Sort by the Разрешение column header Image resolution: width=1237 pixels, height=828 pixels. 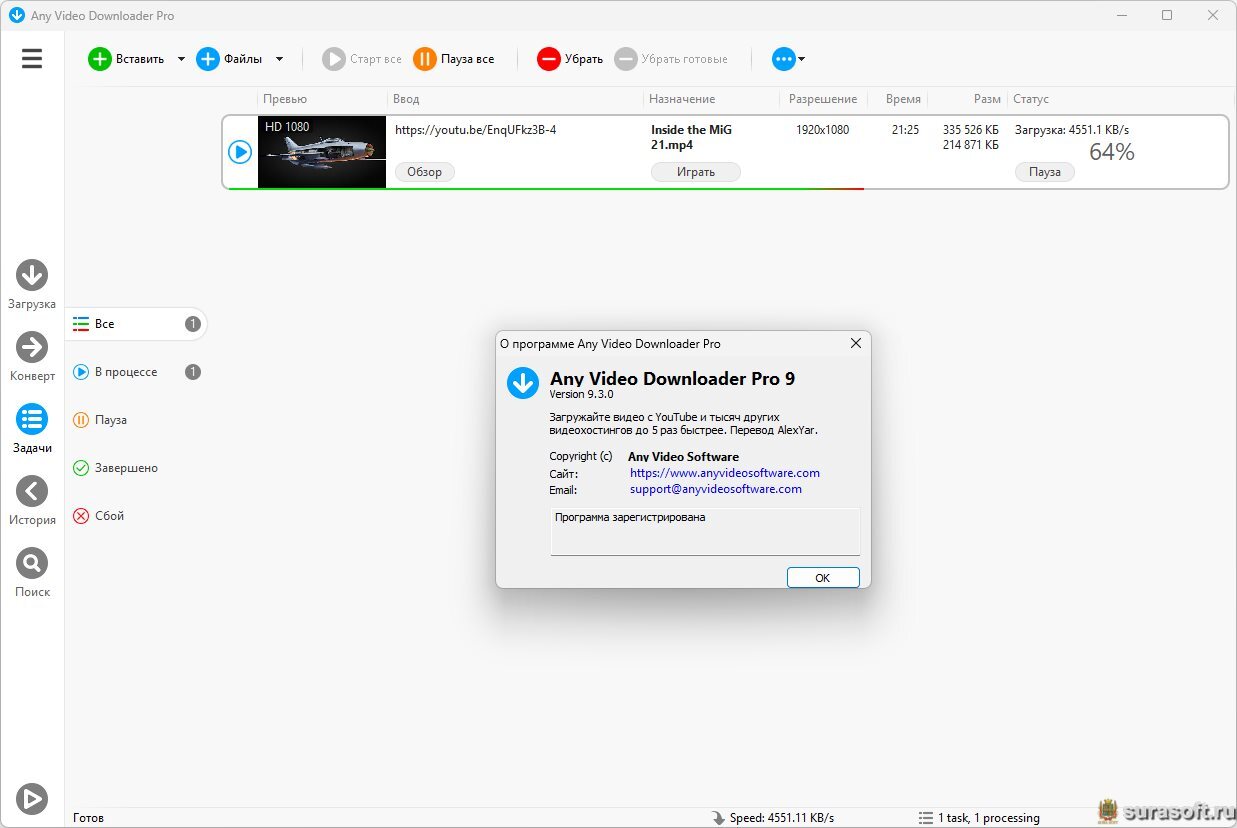[822, 99]
